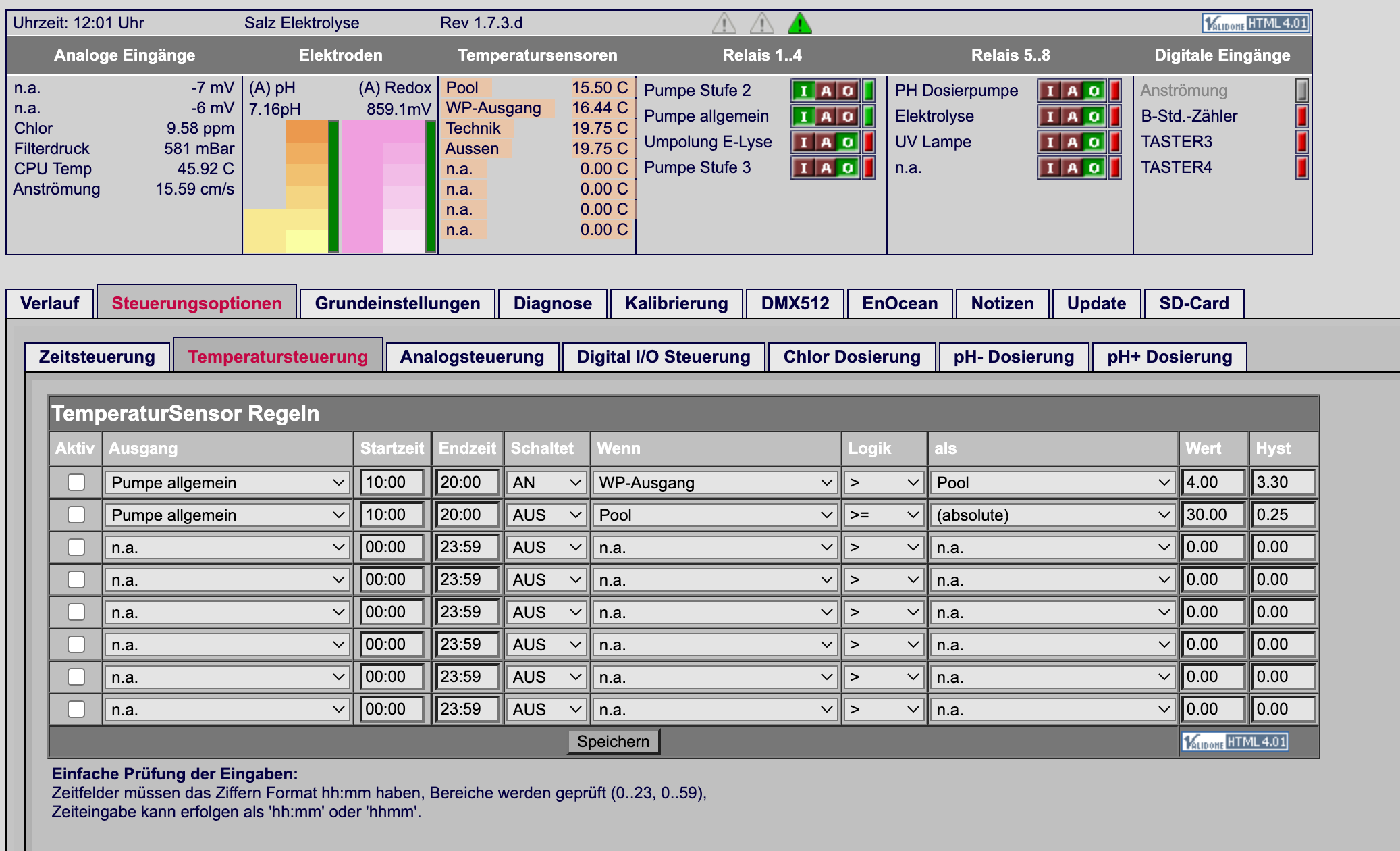Open the Update tab
The image size is (1400, 851).
coord(1096,303)
